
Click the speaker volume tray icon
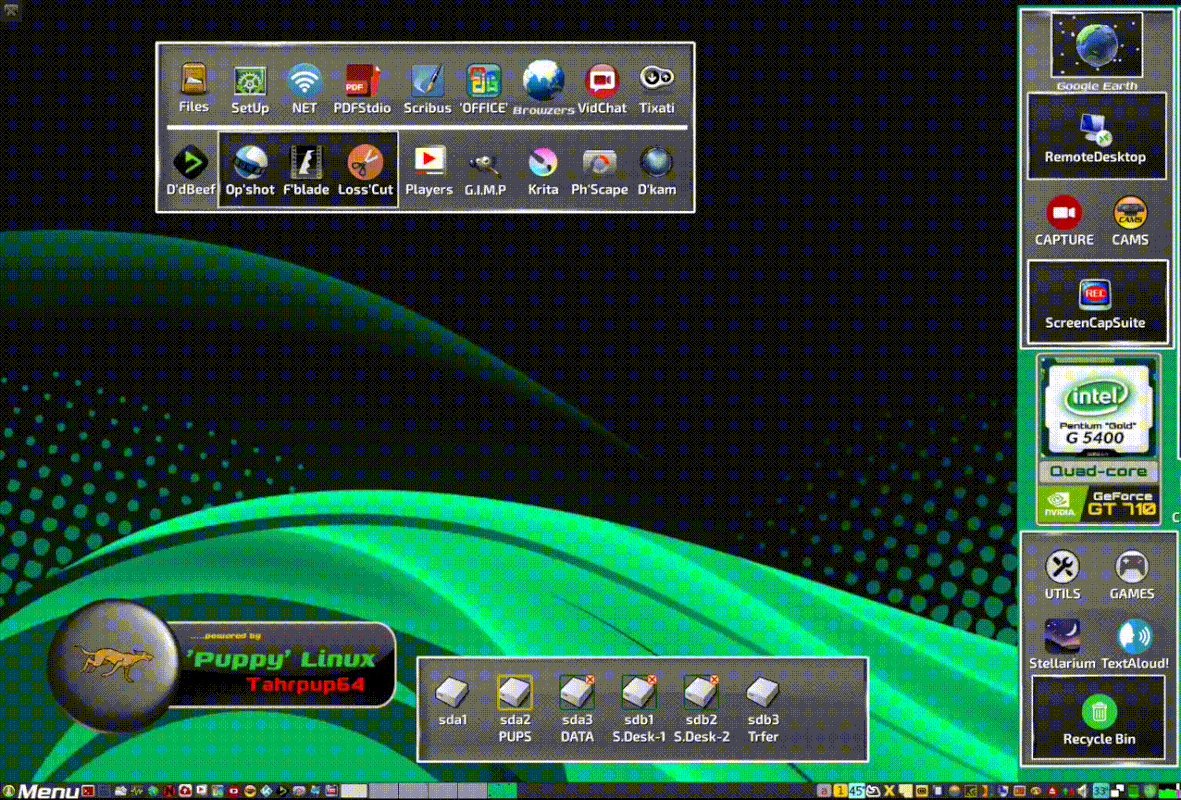1082,791
